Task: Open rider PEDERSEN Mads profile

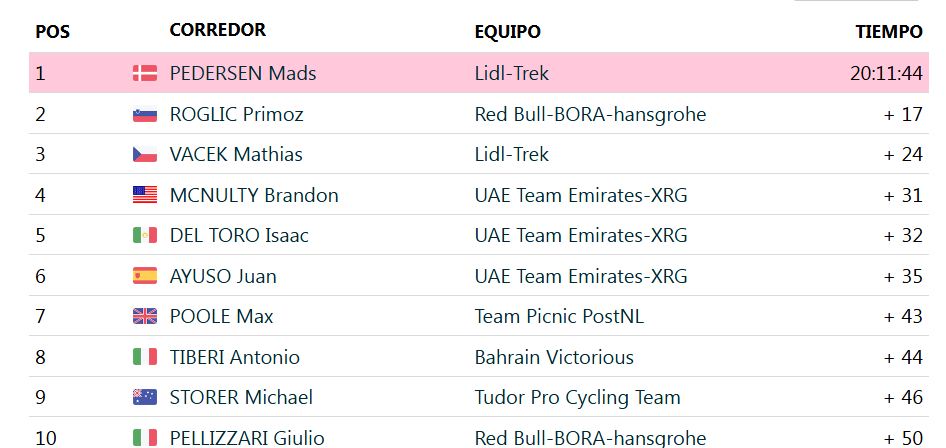Action: [243, 73]
